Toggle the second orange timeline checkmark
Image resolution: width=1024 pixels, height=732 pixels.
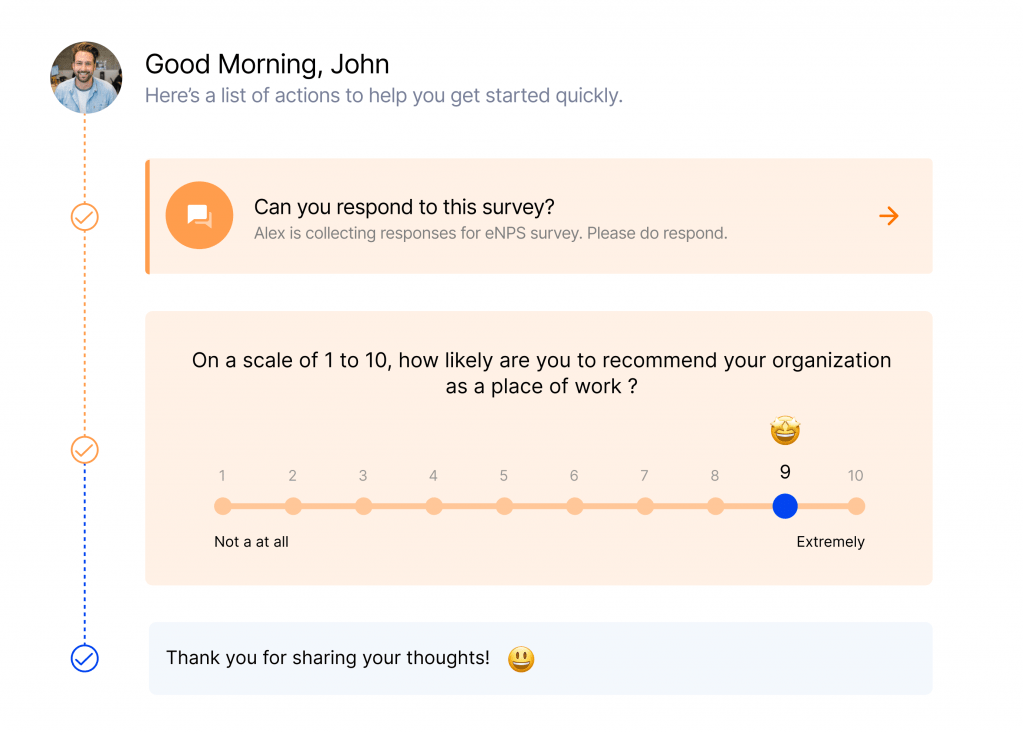point(84,449)
